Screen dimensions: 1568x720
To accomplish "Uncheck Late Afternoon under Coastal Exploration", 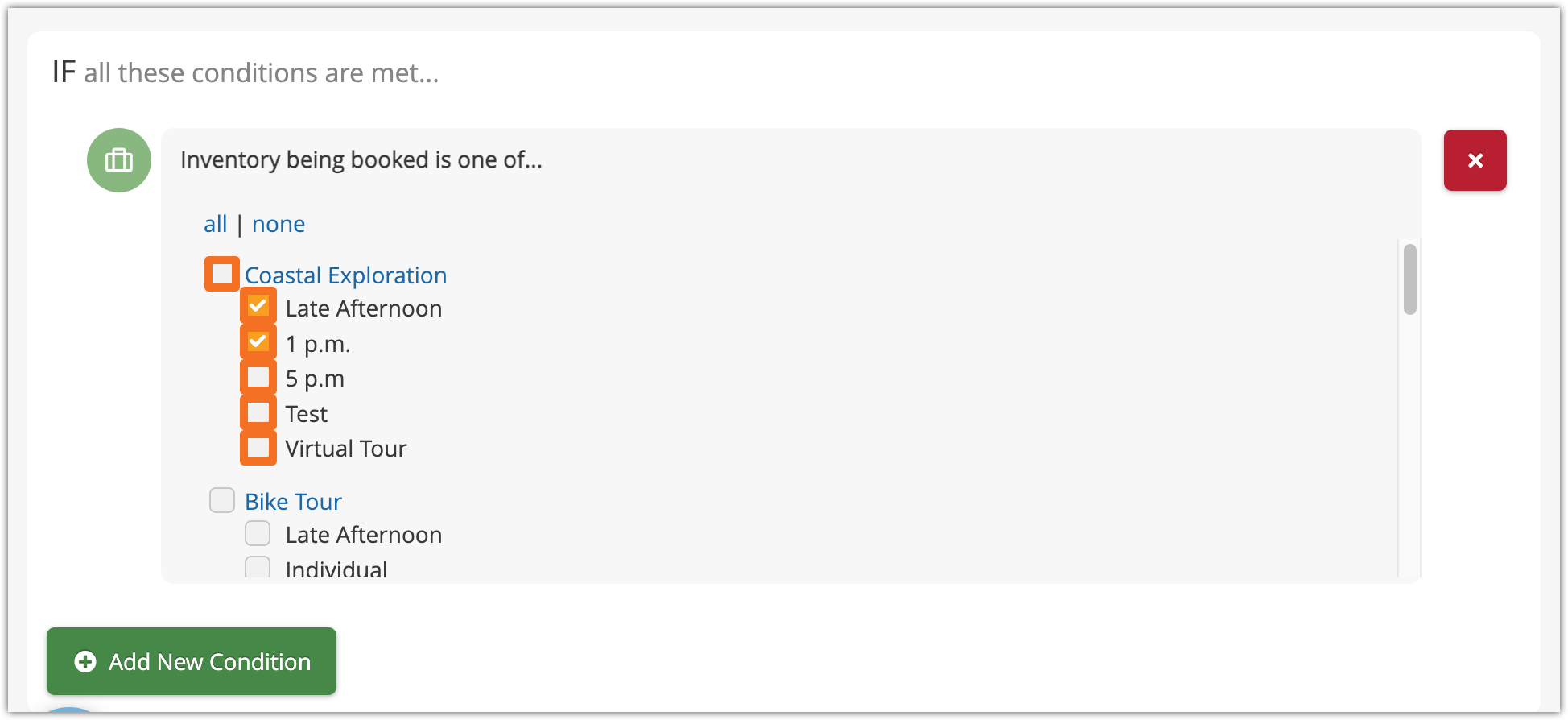I will (x=258, y=306).
